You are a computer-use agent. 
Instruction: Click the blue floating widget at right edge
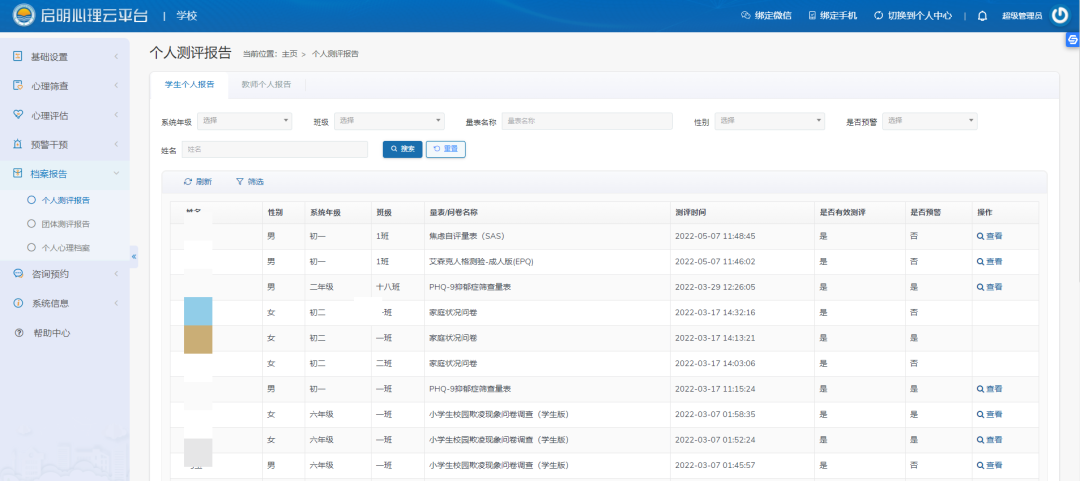(x=1073, y=41)
